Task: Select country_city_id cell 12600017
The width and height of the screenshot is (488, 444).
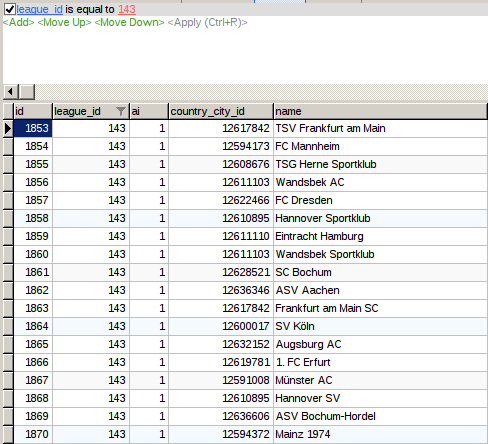Action: [221, 326]
